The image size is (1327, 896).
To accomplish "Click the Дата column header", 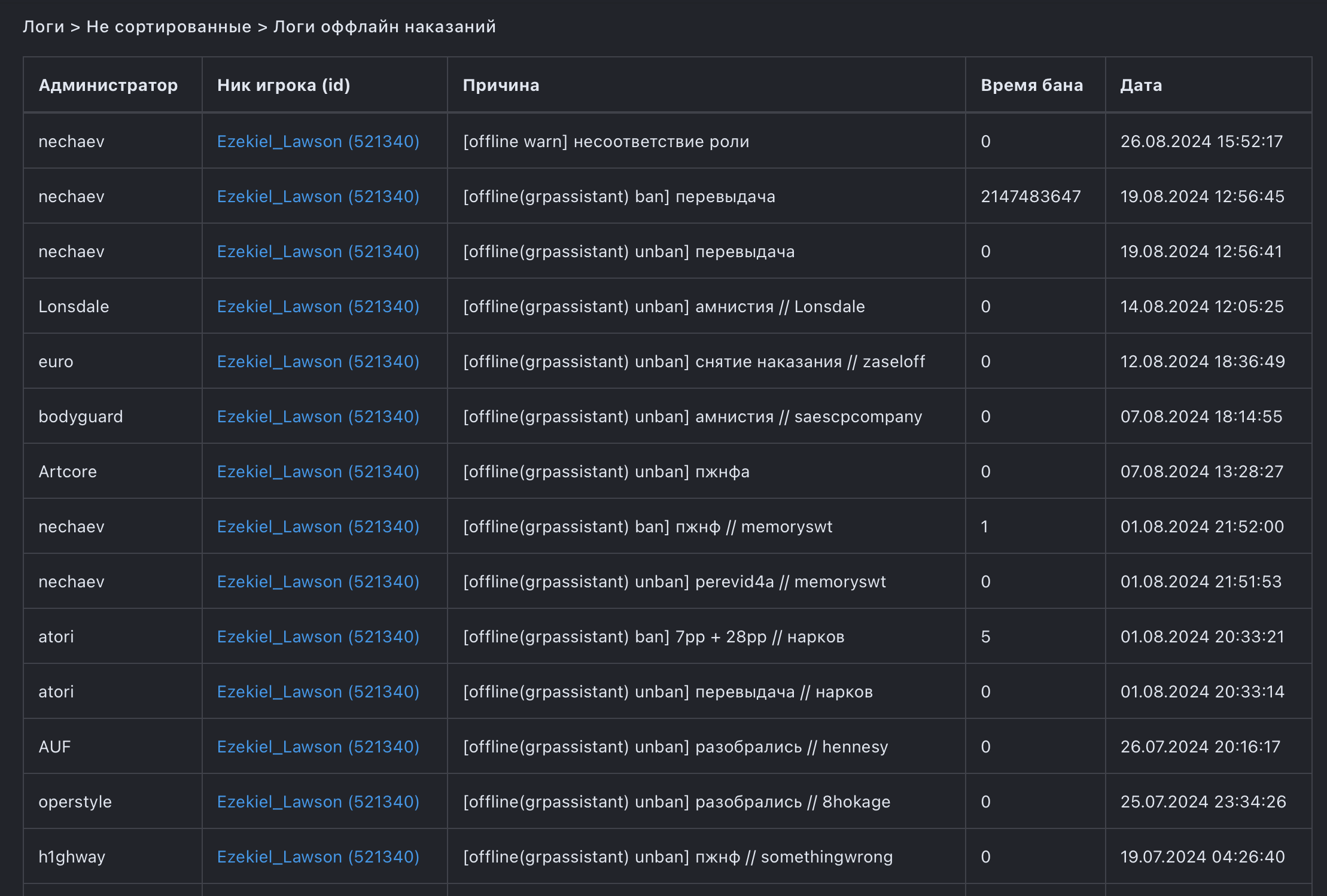I will pyautogui.click(x=1141, y=86).
